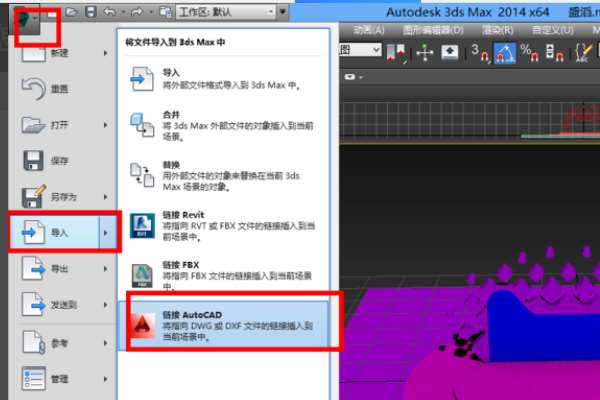
Task: Toggle the 3D Snaps magnet button
Action: (x=480, y=52)
